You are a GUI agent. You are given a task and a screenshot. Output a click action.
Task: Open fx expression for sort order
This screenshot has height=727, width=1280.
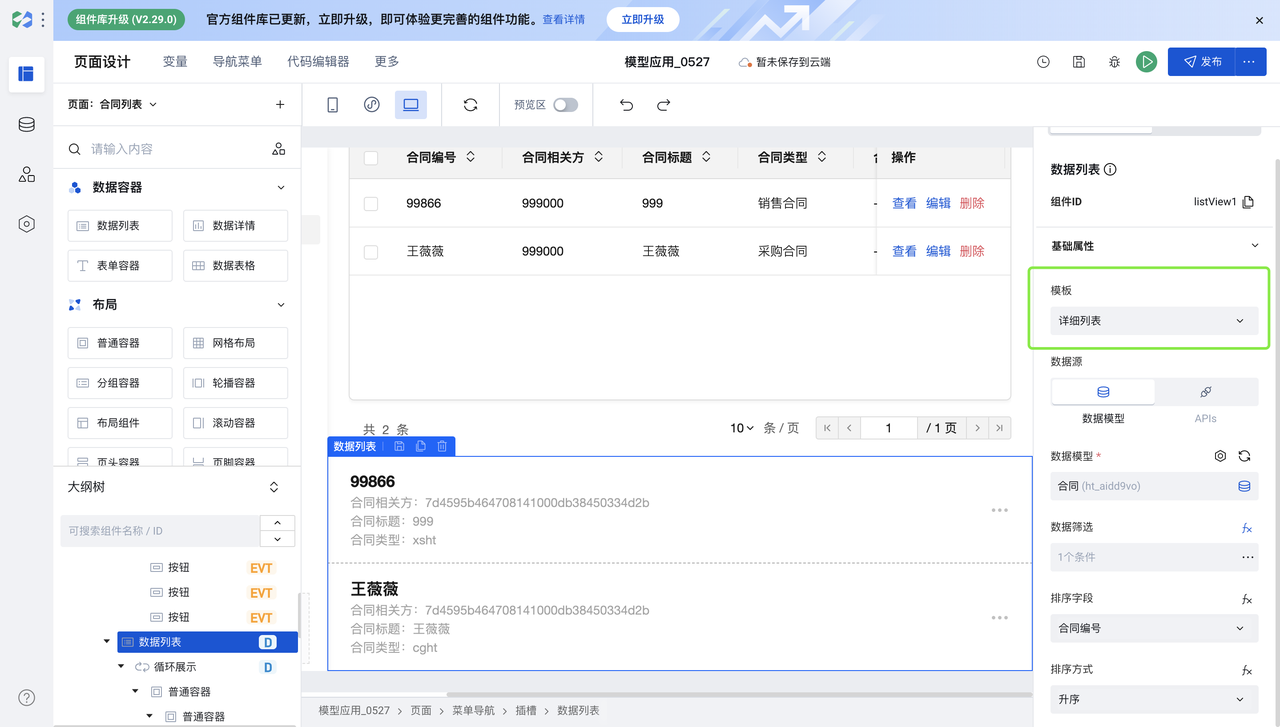[1247, 670]
